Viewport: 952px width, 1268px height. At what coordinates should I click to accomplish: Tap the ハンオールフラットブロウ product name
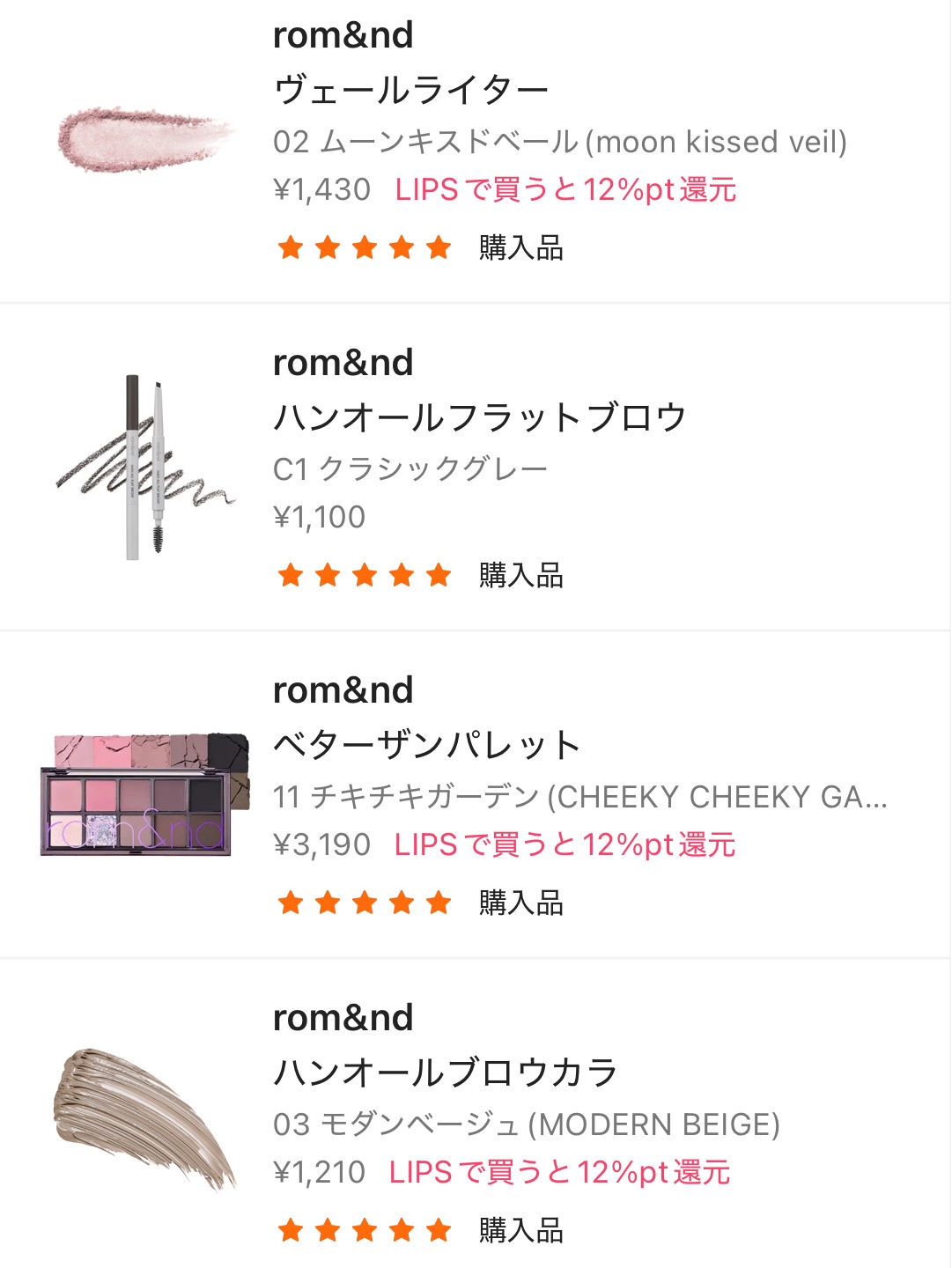(x=479, y=417)
